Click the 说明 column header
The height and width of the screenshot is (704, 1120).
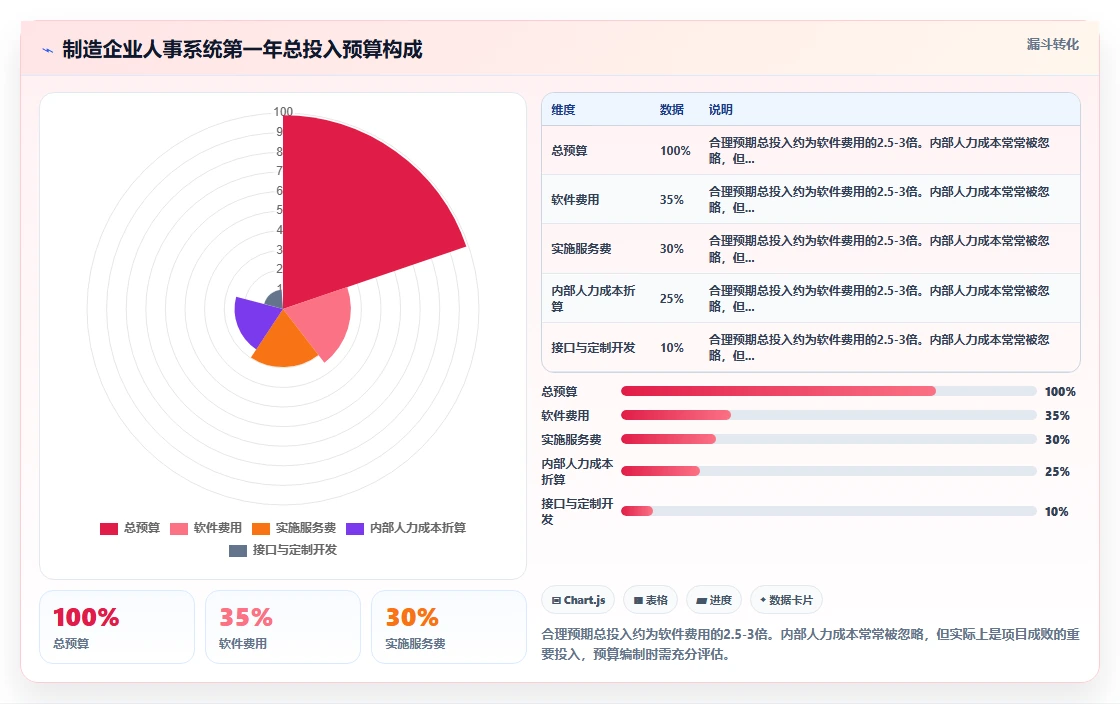point(721,110)
